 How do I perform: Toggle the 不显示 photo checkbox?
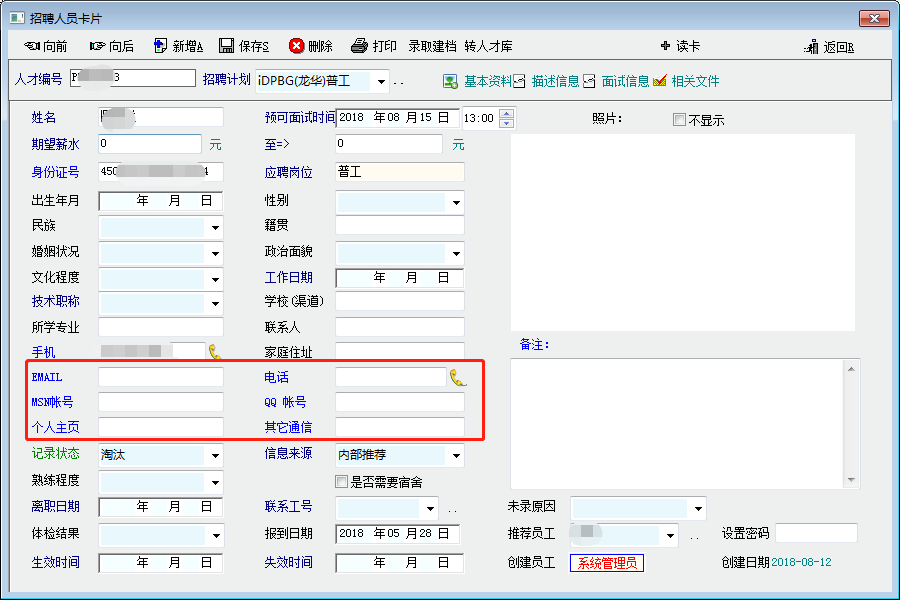680,120
